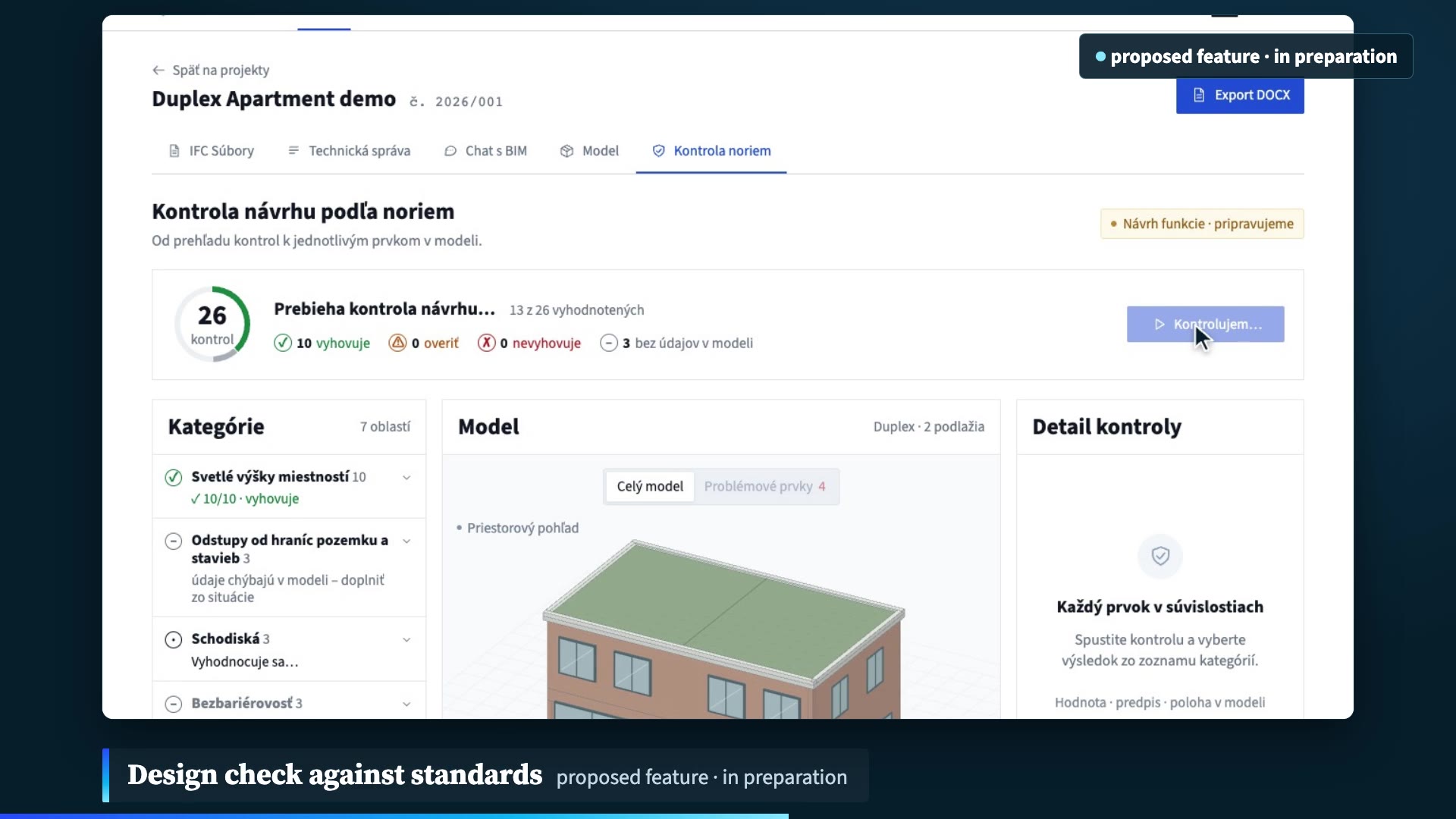This screenshot has height=819, width=1456.
Task: Expand the Schodiská category chevron
Action: (406, 639)
